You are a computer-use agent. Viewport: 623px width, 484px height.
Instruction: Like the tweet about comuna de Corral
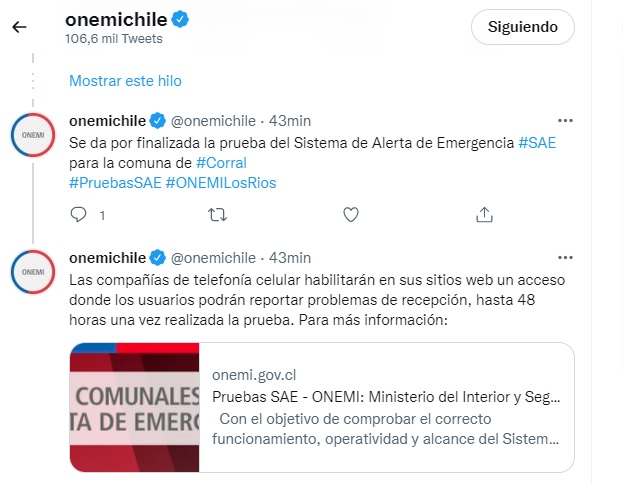[x=351, y=215]
